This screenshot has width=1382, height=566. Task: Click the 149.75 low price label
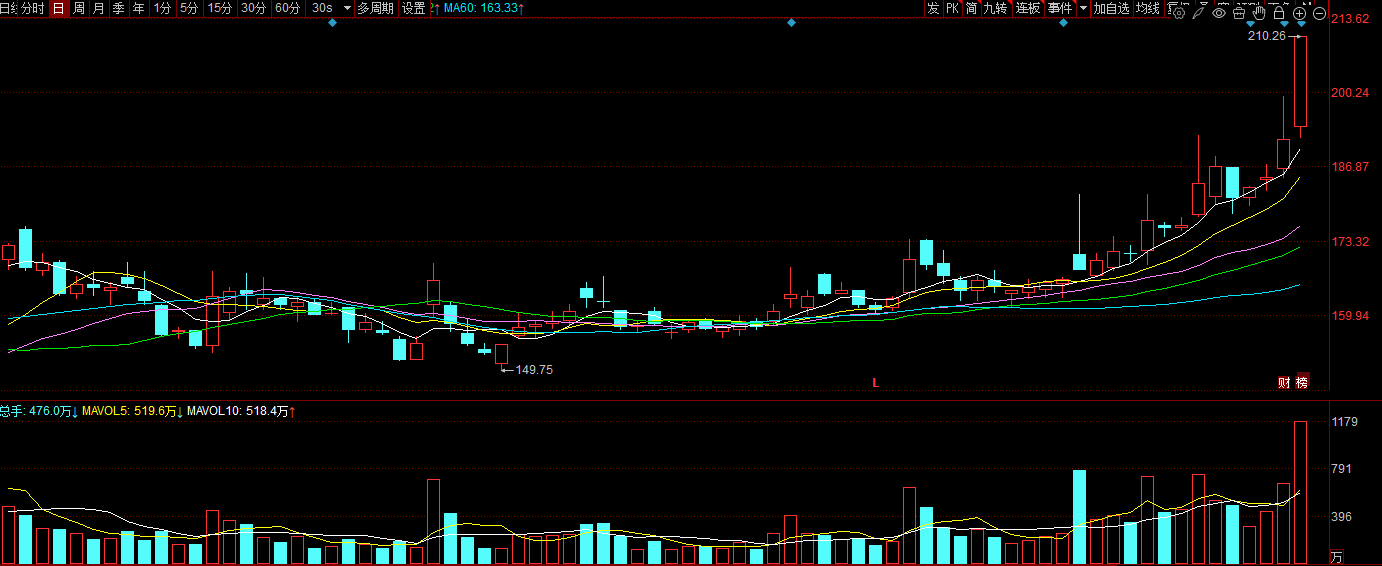[534, 370]
